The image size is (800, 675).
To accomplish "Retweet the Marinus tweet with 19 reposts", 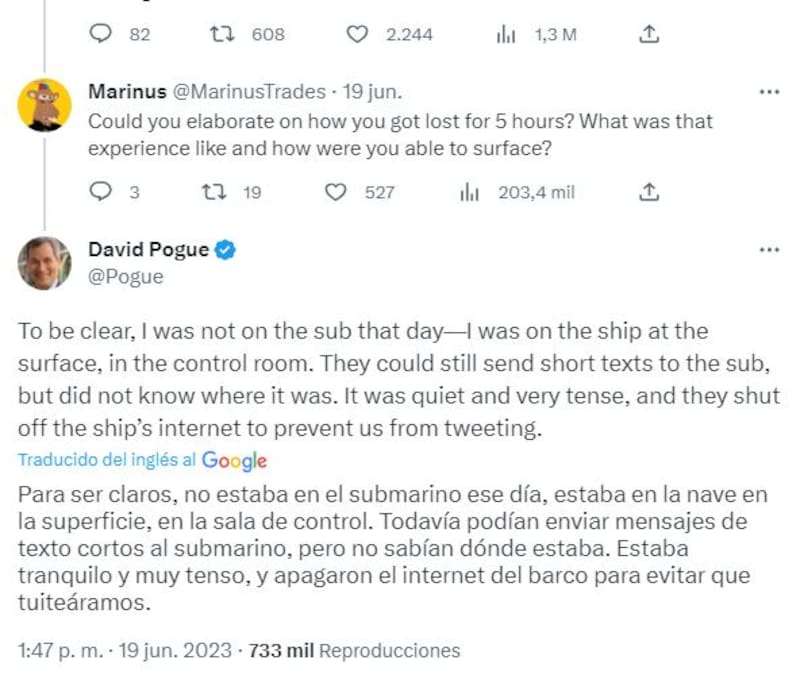I will click(x=214, y=192).
